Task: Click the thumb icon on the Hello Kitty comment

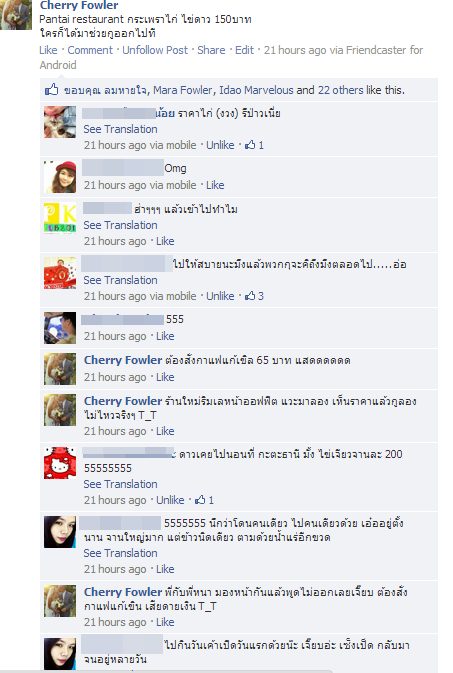Action: (200, 500)
